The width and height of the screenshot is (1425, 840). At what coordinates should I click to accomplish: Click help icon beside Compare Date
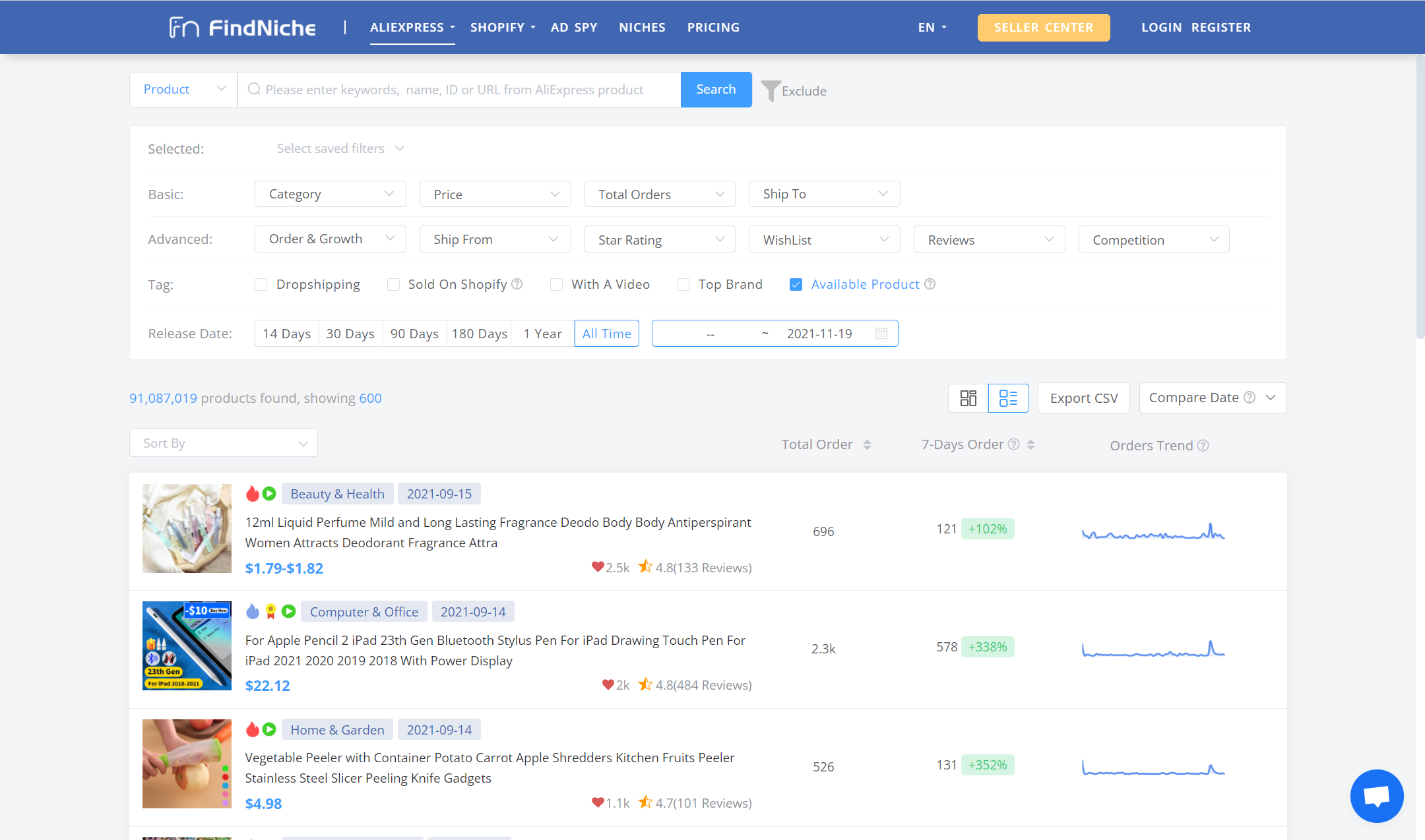[x=1250, y=398]
